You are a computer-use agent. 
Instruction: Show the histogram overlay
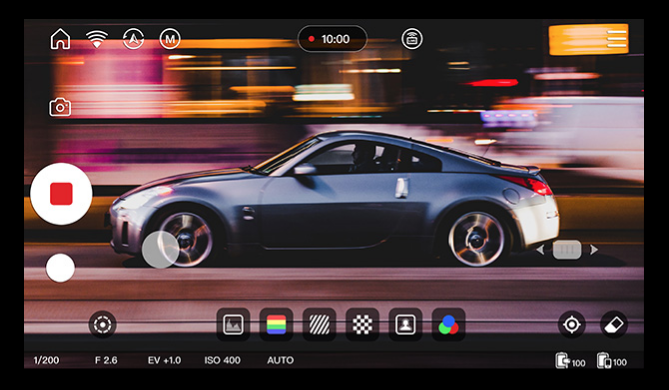click(233, 325)
